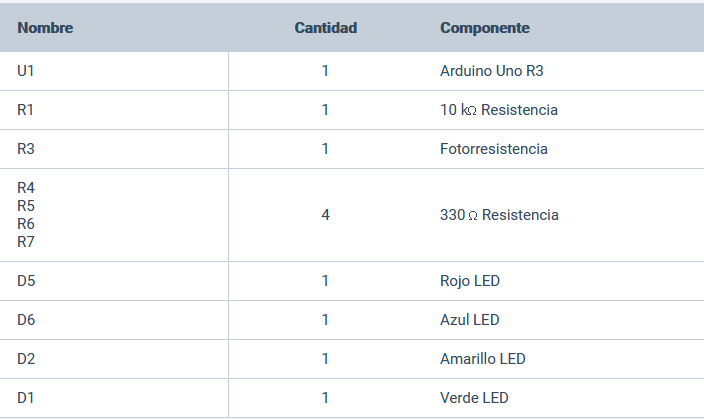Viewport: 704px width, 419px height.
Task: Select the R3 name cell
Action: point(26,149)
